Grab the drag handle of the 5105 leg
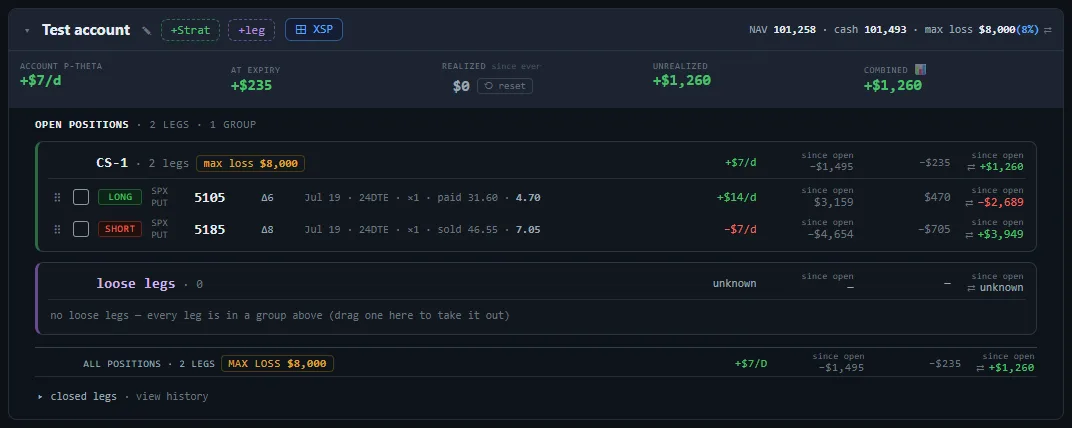The width and height of the screenshot is (1072, 428). pyautogui.click(x=57, y=198)
